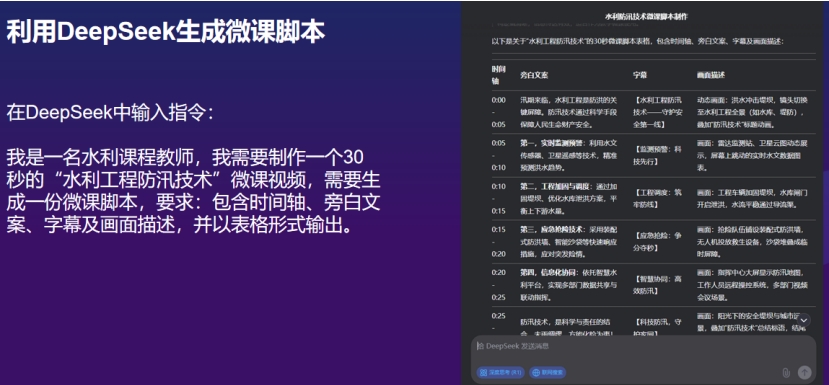The height and width of the screenshot is (385, 829).
Task: Click the time cell 0:15 - 0:20
Action: [499, 242]
